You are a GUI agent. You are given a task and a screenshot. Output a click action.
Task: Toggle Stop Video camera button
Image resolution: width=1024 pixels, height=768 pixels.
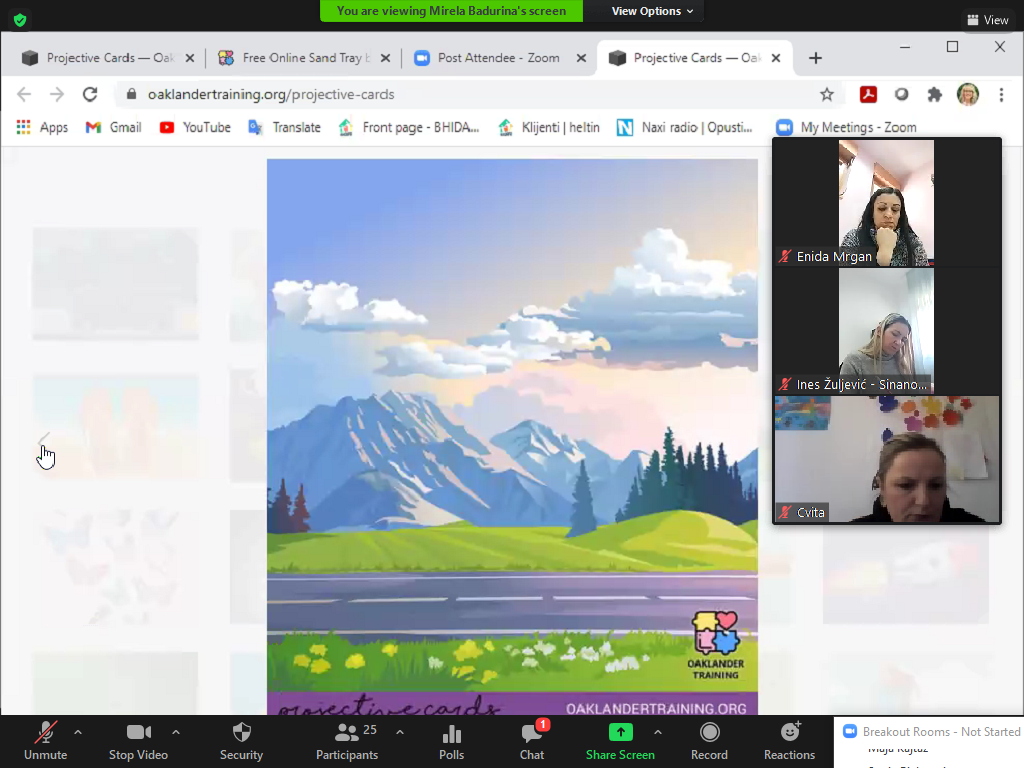138,740
